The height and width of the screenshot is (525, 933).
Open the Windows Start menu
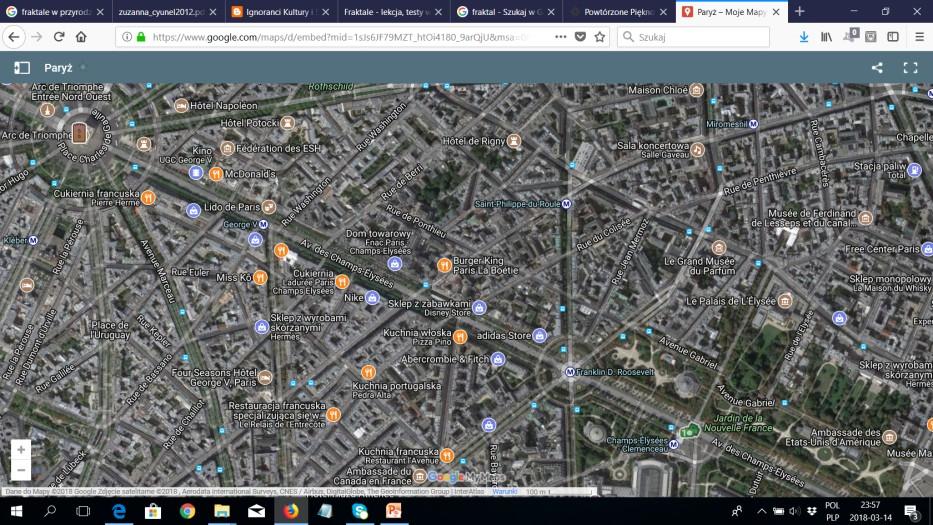[x=16, y=511]
